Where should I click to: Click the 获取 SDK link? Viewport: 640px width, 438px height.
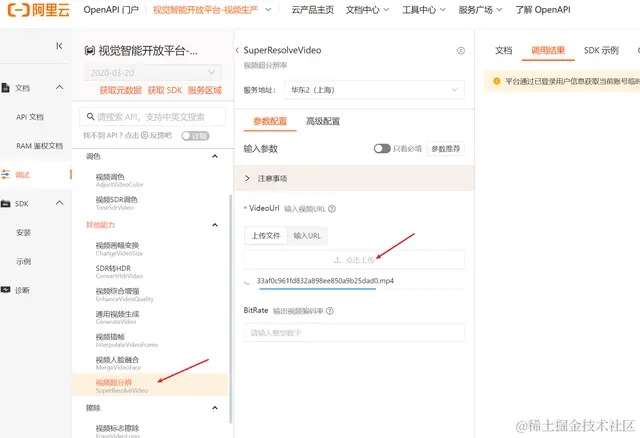coord(165,90)
